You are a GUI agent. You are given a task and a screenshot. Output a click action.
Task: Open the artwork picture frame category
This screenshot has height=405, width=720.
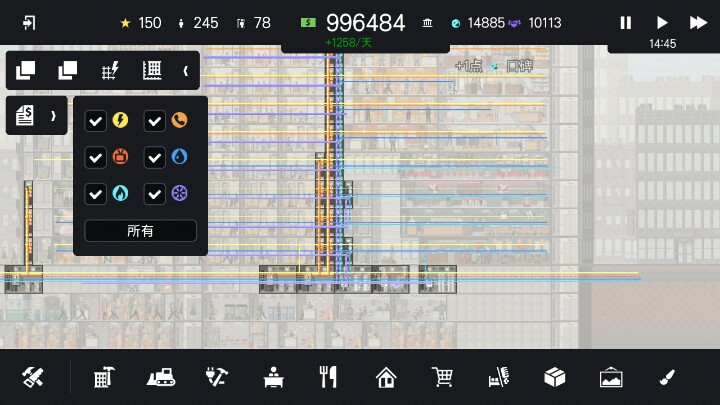coord(611,377)
